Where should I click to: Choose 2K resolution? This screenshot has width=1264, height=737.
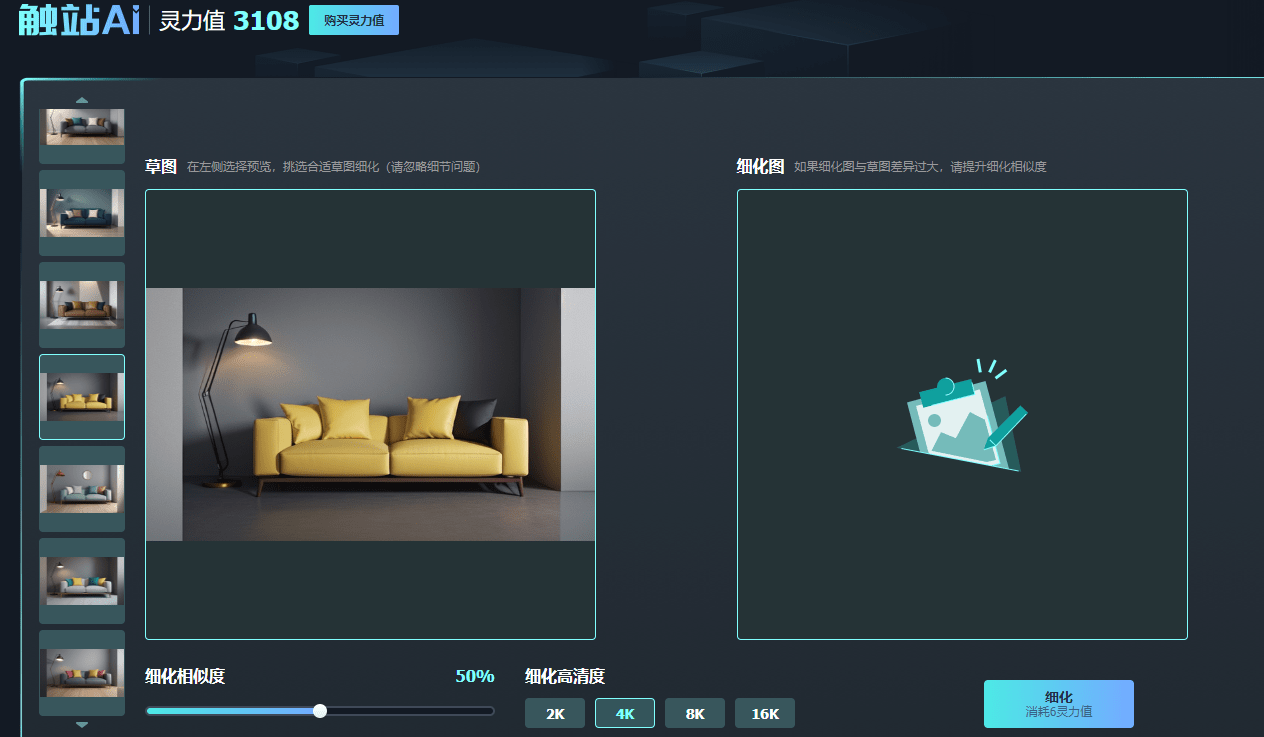555,713
